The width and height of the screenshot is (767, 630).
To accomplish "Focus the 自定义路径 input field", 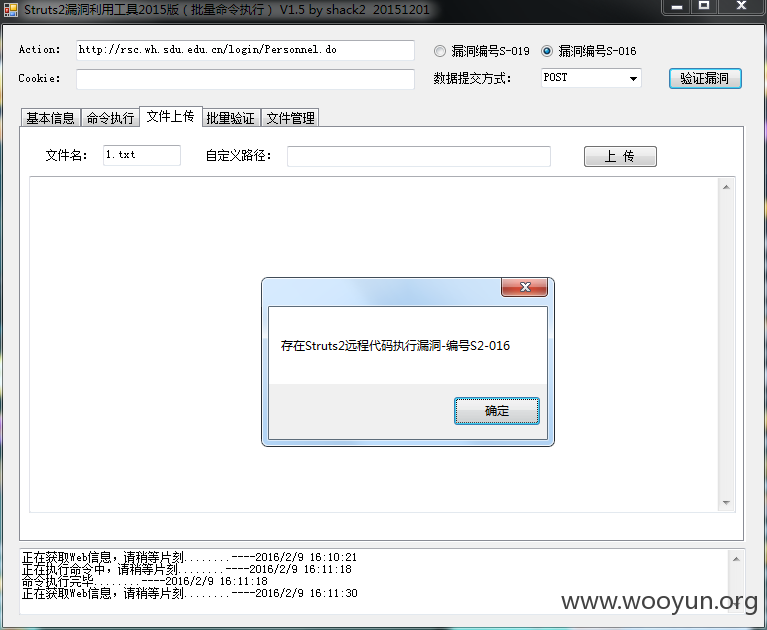I will pos(419,156).
